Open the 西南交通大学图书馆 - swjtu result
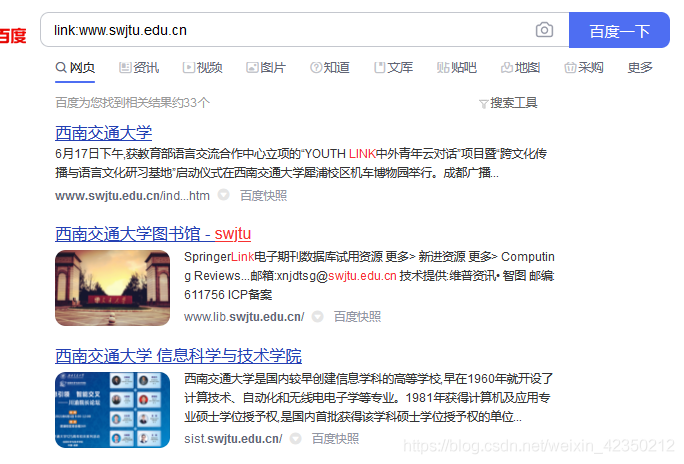Image resolution: width=684 pixels, height=464 pixels. 153,234
